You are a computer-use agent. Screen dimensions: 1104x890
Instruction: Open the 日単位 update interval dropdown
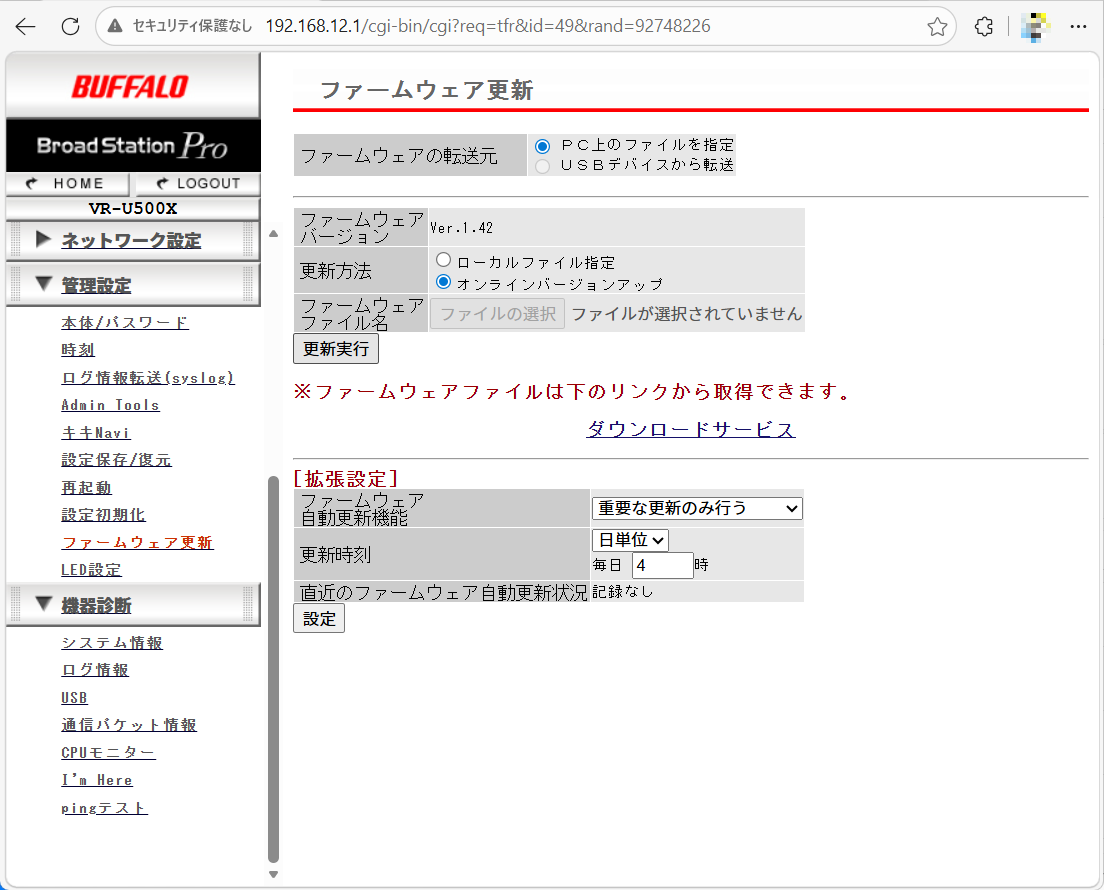630,540
